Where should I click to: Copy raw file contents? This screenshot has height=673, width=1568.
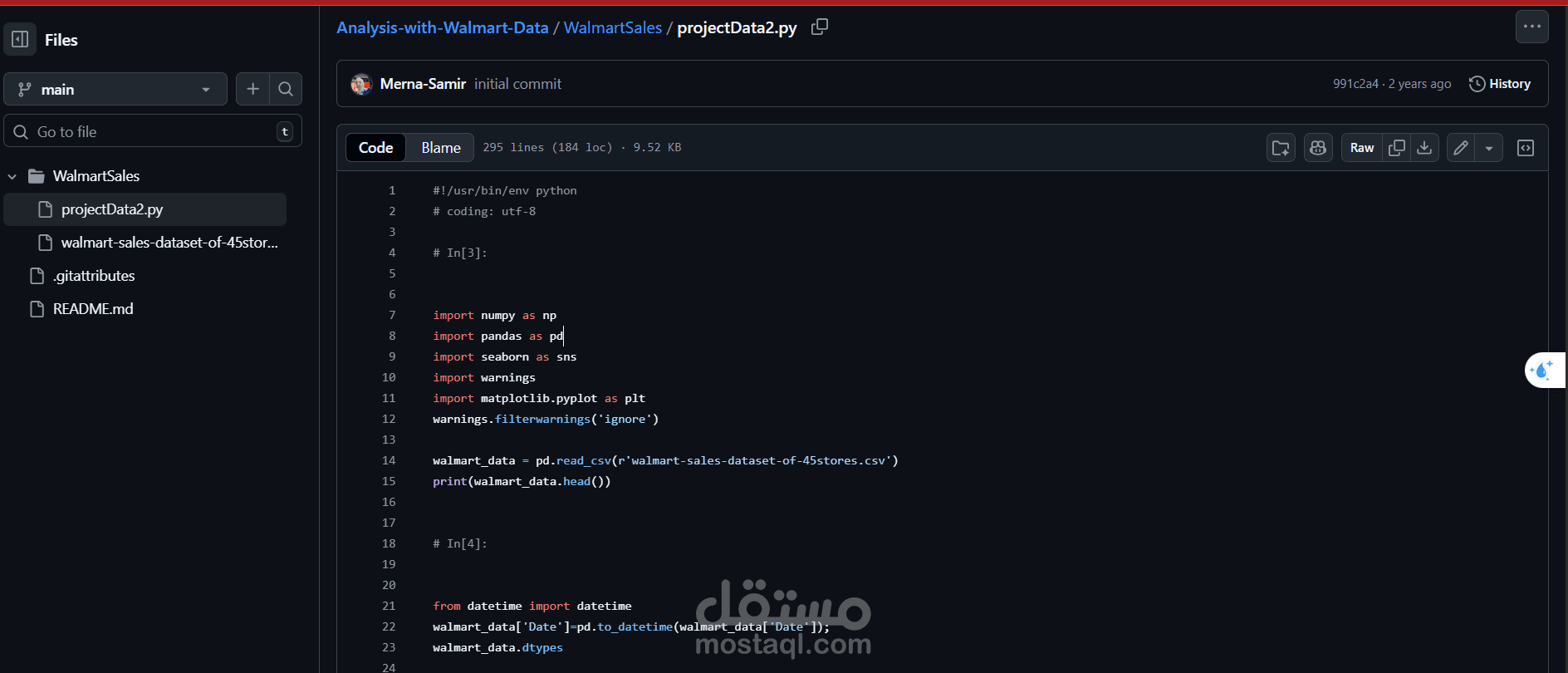1397,148
